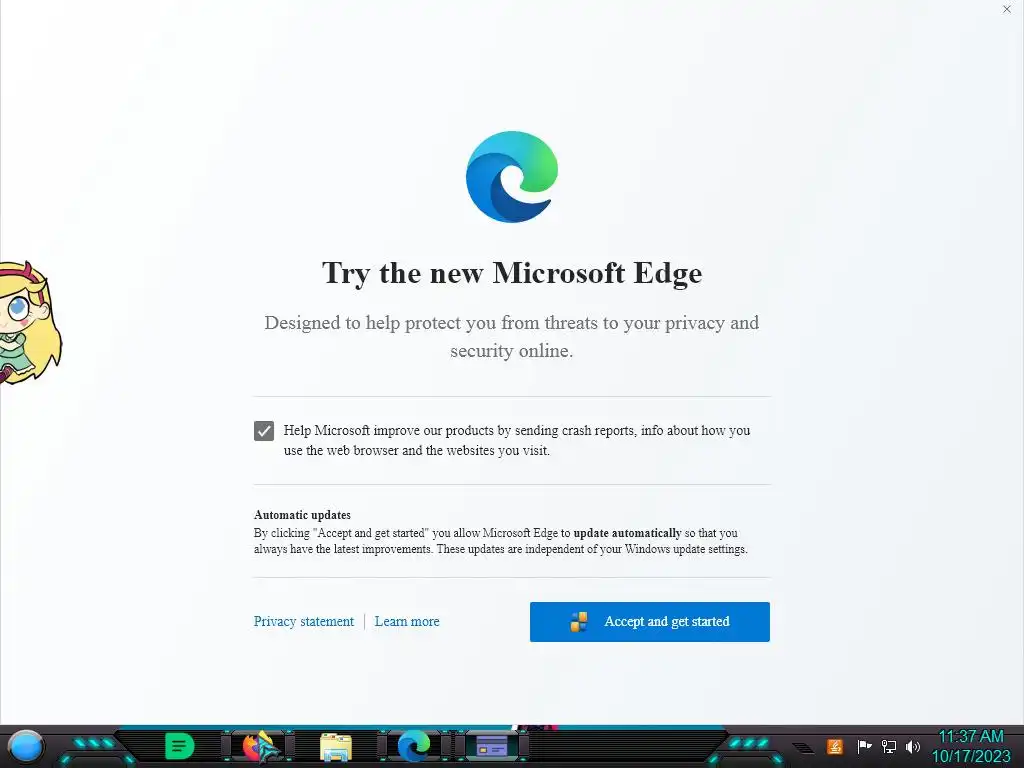Switch to Microsoft Edge taskbar icon
Screen dimensions: 1024x768
[x=414, y=746]
